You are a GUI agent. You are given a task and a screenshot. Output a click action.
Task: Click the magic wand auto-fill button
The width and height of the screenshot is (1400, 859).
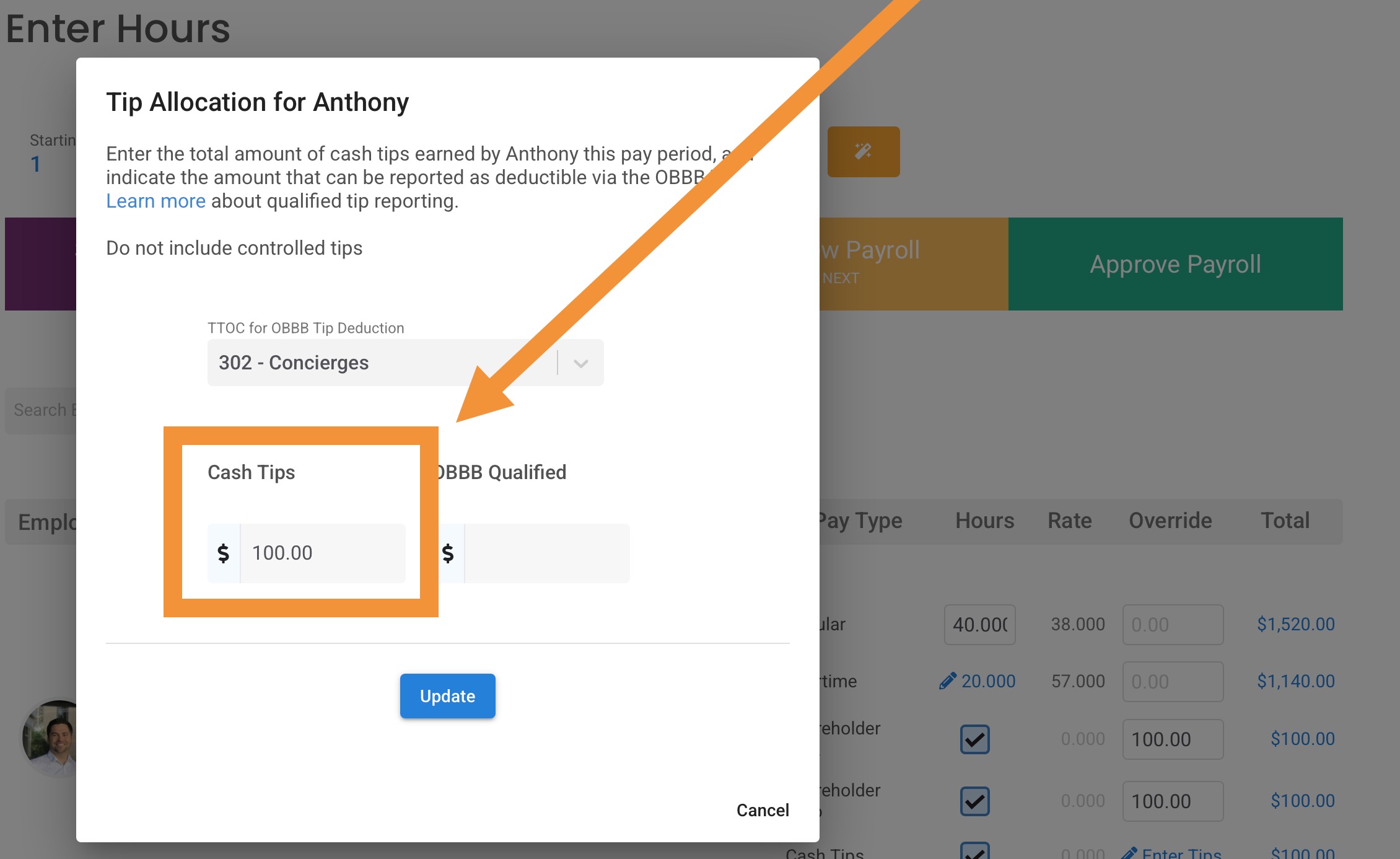[x=863, y=151]
